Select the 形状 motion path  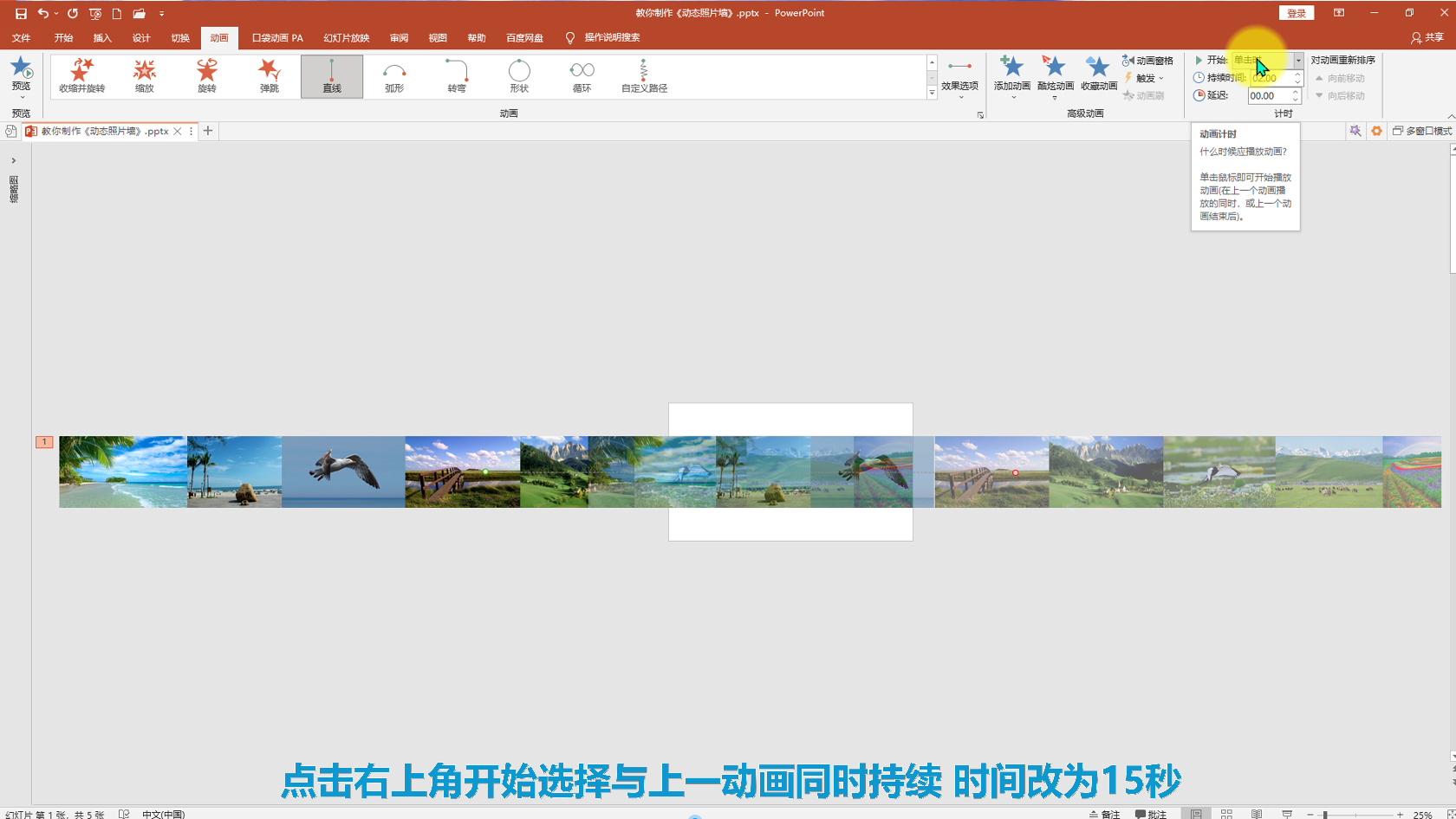519,76
